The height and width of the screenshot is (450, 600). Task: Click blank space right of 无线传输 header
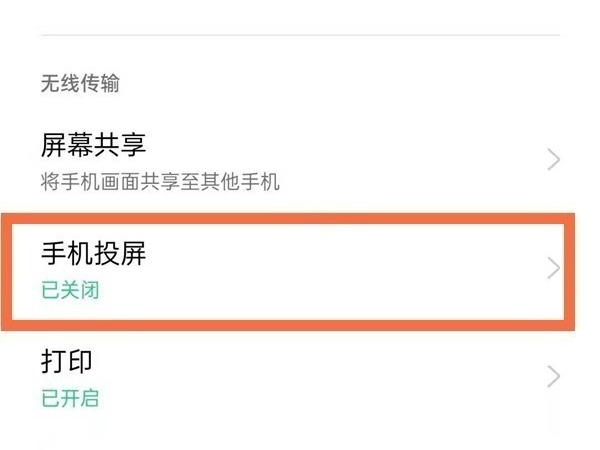point(350,84)
